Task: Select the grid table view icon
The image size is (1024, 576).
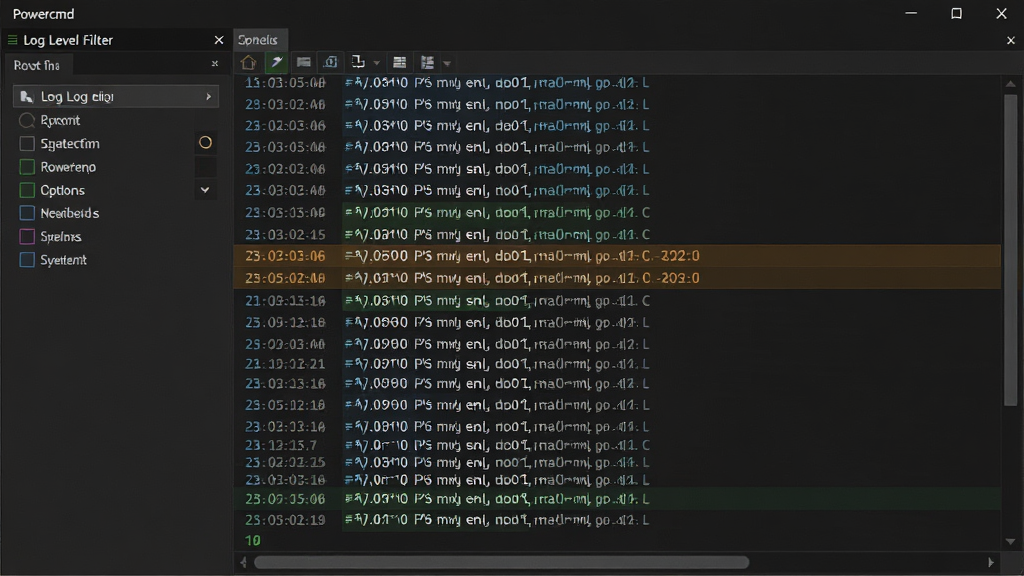Action: tap(400, 63)
